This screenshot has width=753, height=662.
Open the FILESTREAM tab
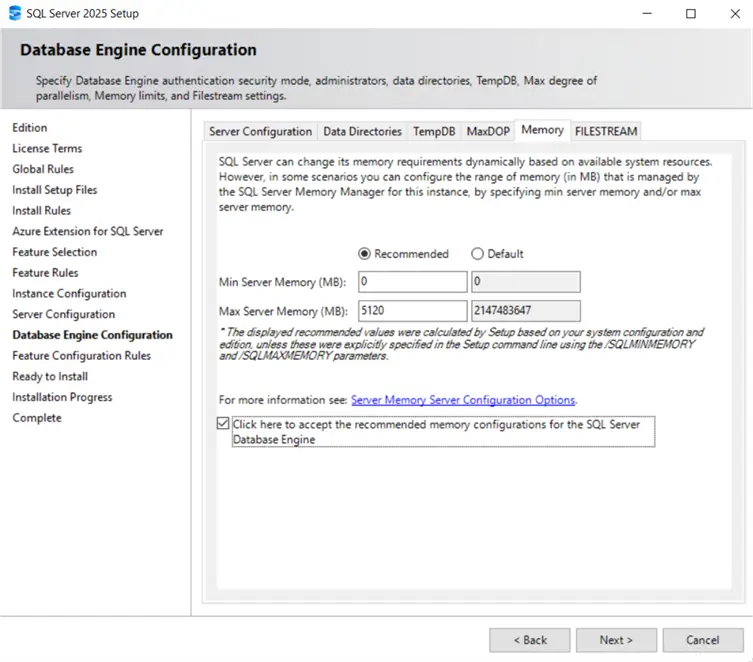[606, 132]
